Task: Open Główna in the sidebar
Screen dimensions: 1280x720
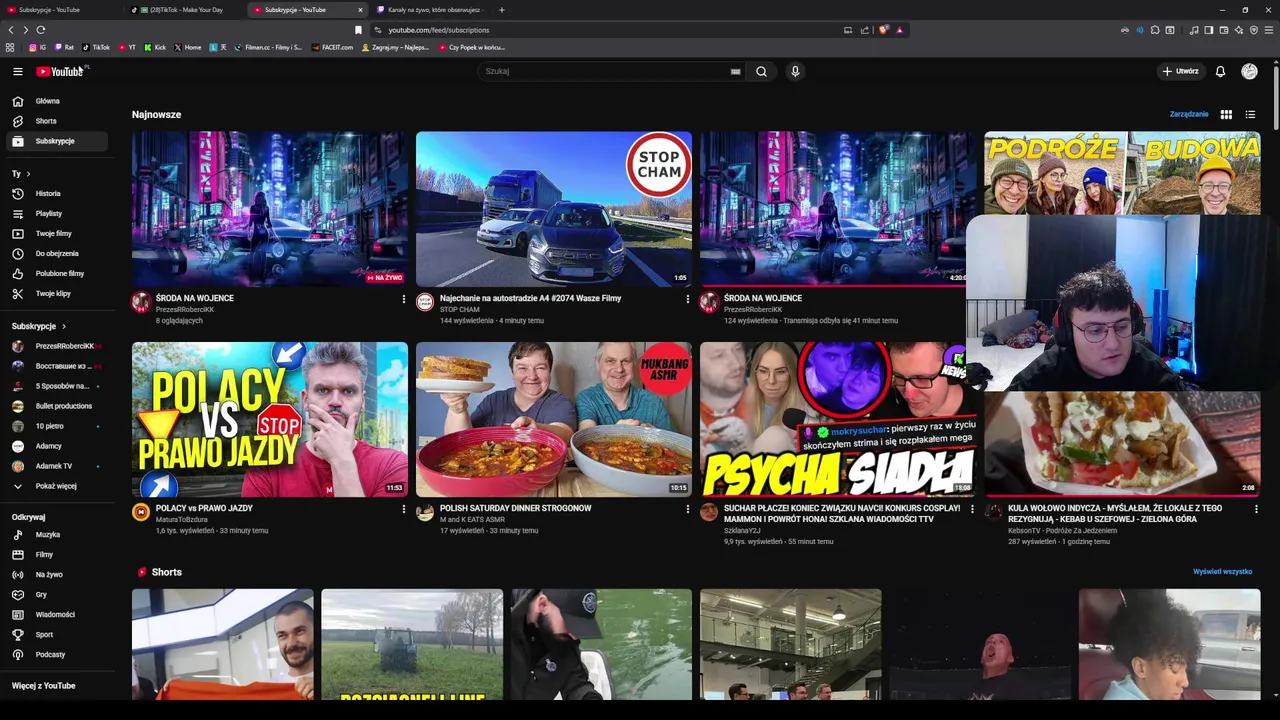Action: tap(55, 101)
